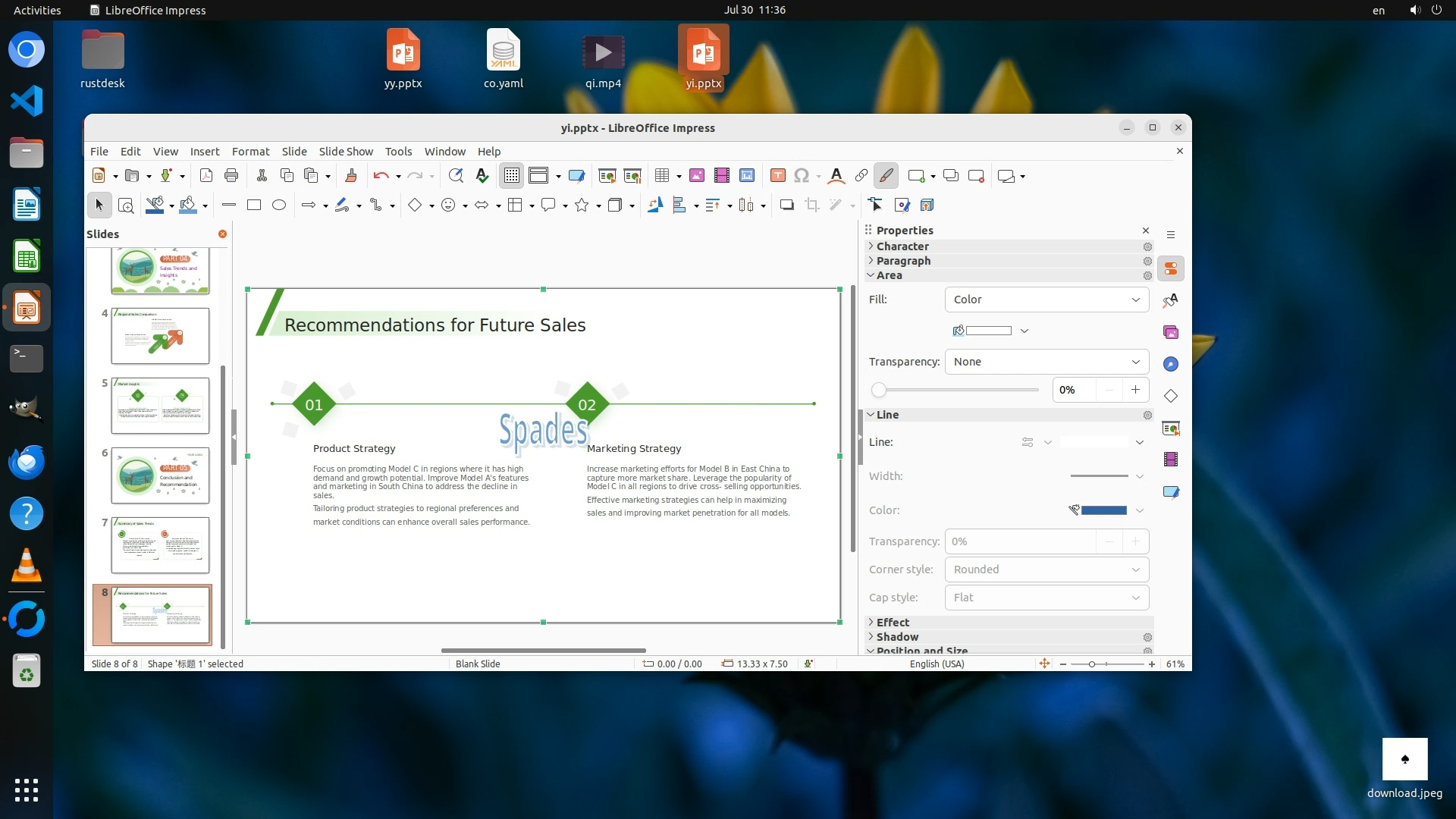
Task: Click the Cut scissors icon
Action: (262, 176)
